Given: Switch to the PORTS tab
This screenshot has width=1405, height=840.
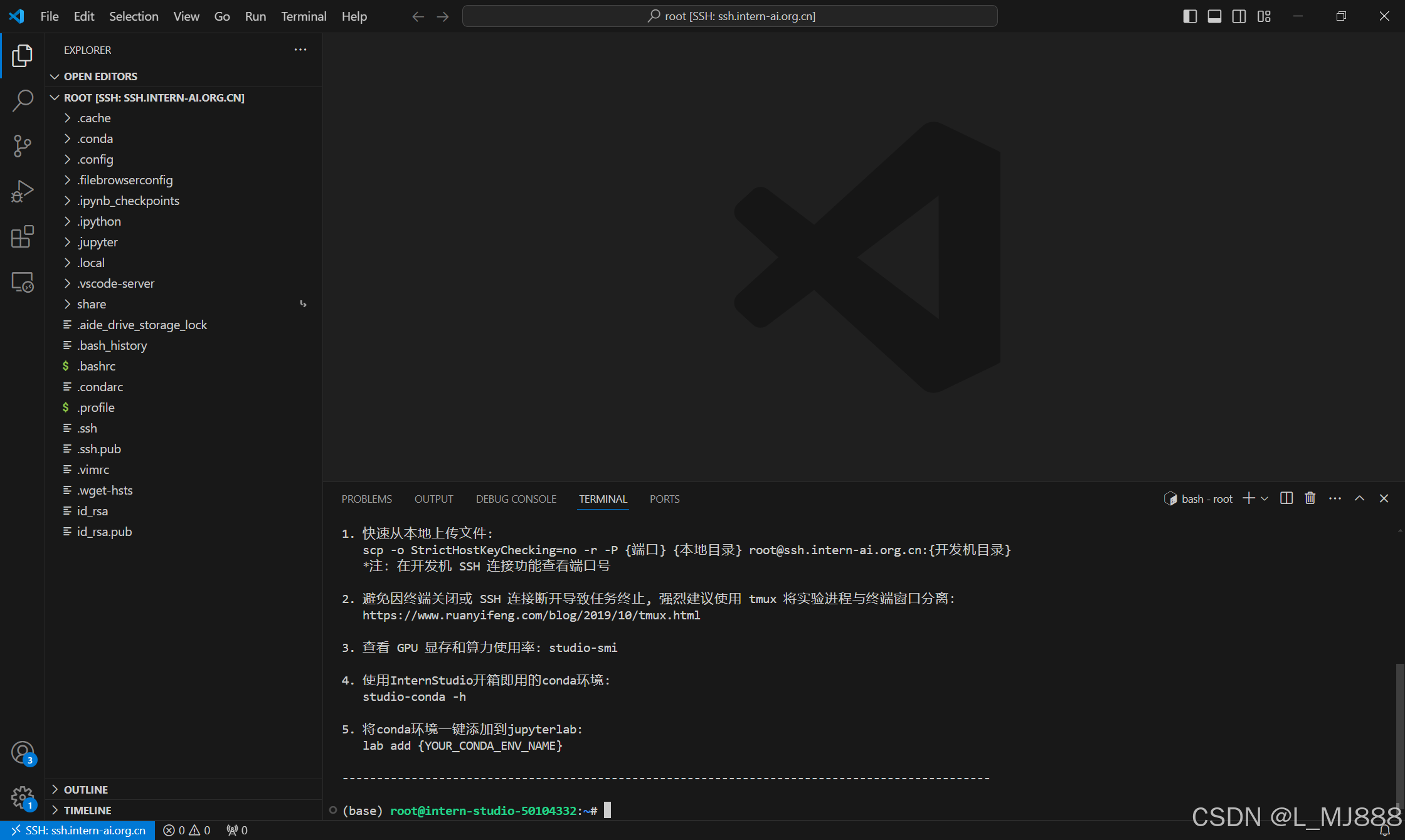Looking at the screenshot, I should tap(664, 498).
